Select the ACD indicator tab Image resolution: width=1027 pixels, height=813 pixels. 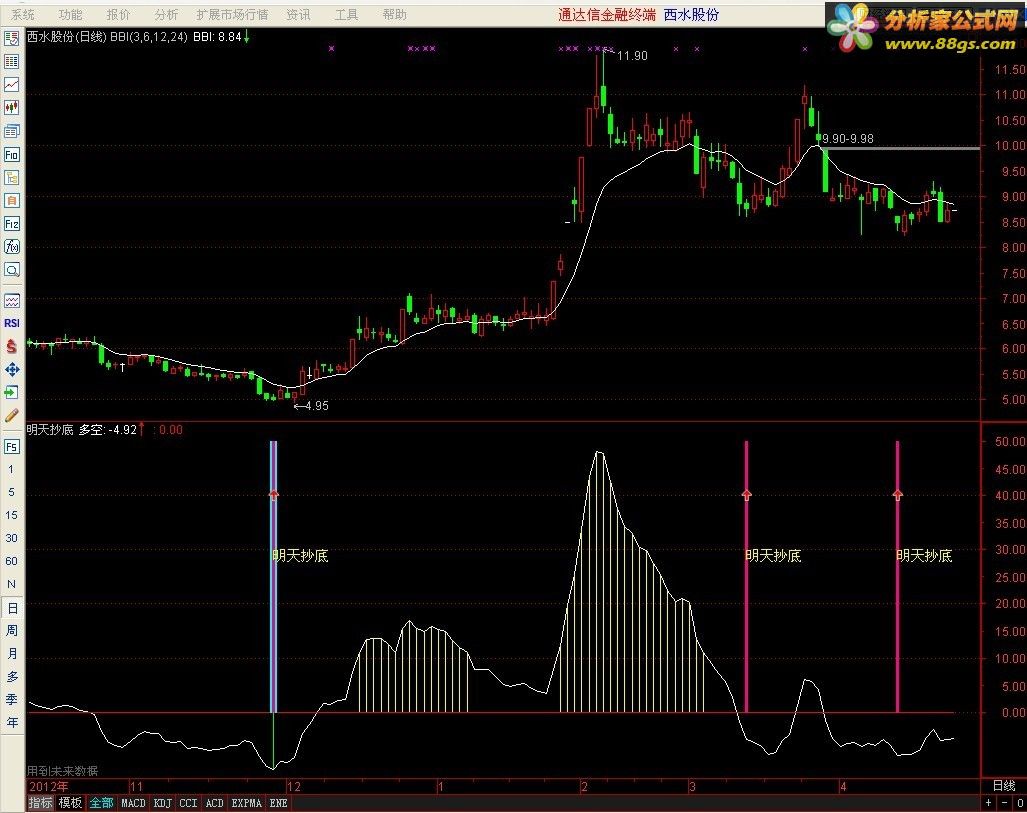214,803
